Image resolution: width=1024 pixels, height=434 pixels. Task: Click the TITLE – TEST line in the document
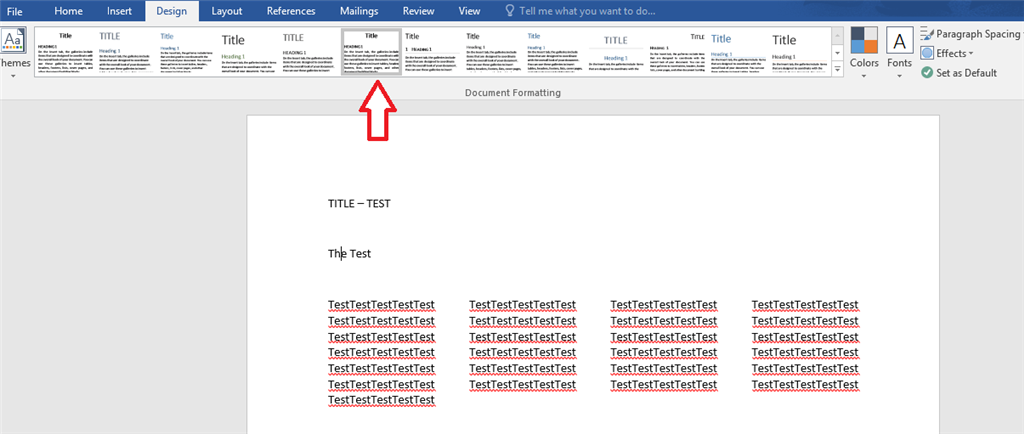click(359, 204)
